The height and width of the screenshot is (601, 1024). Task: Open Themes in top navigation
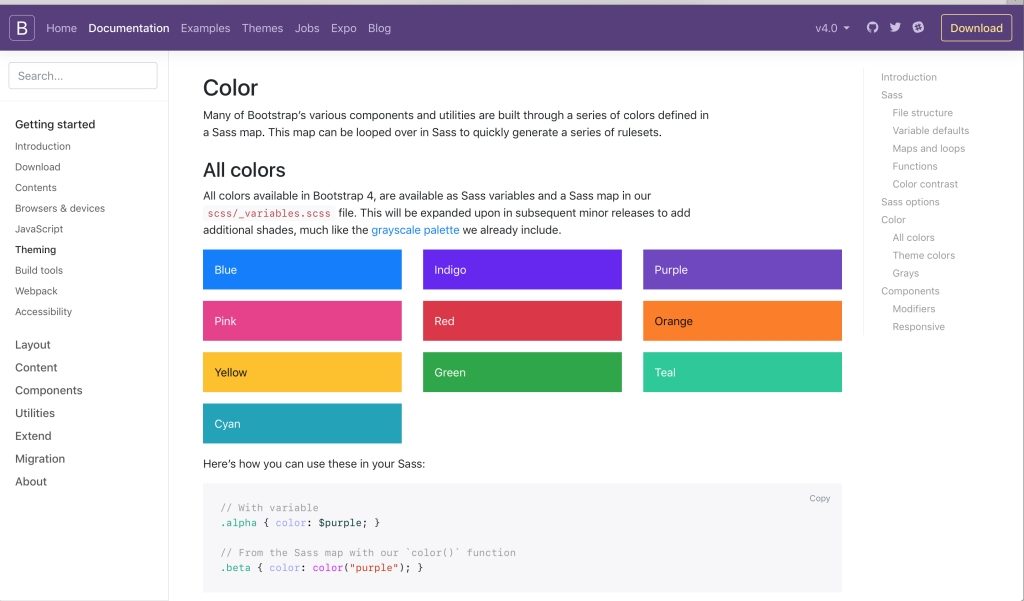[x=262, y=28]
